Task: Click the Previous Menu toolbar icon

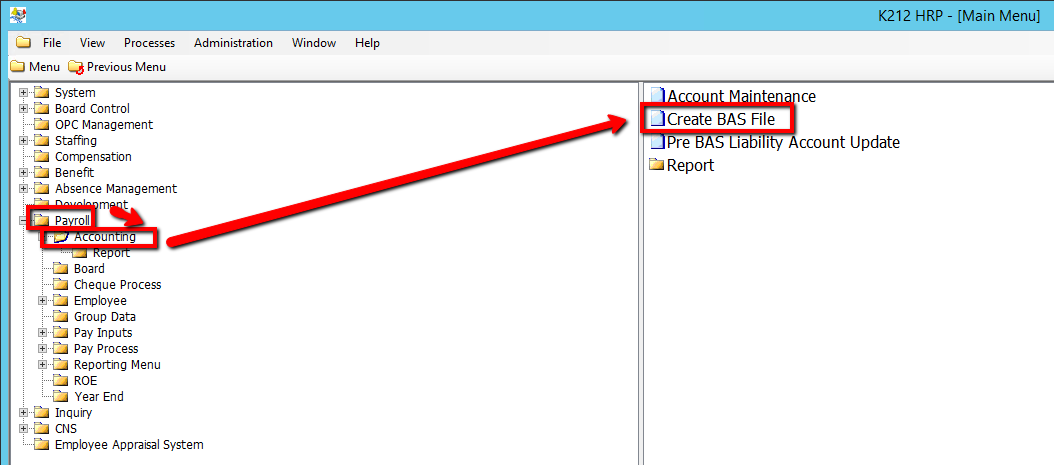Action: 76,67
